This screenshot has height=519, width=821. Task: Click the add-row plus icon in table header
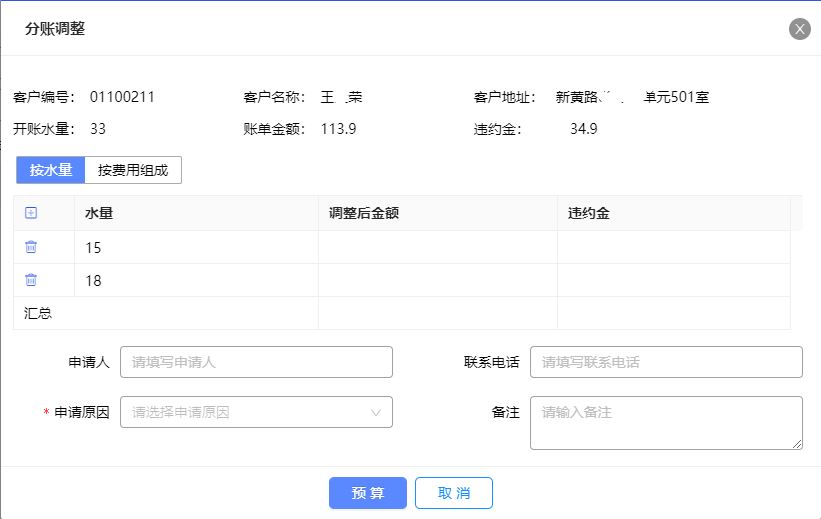click(x=31, y=213)
